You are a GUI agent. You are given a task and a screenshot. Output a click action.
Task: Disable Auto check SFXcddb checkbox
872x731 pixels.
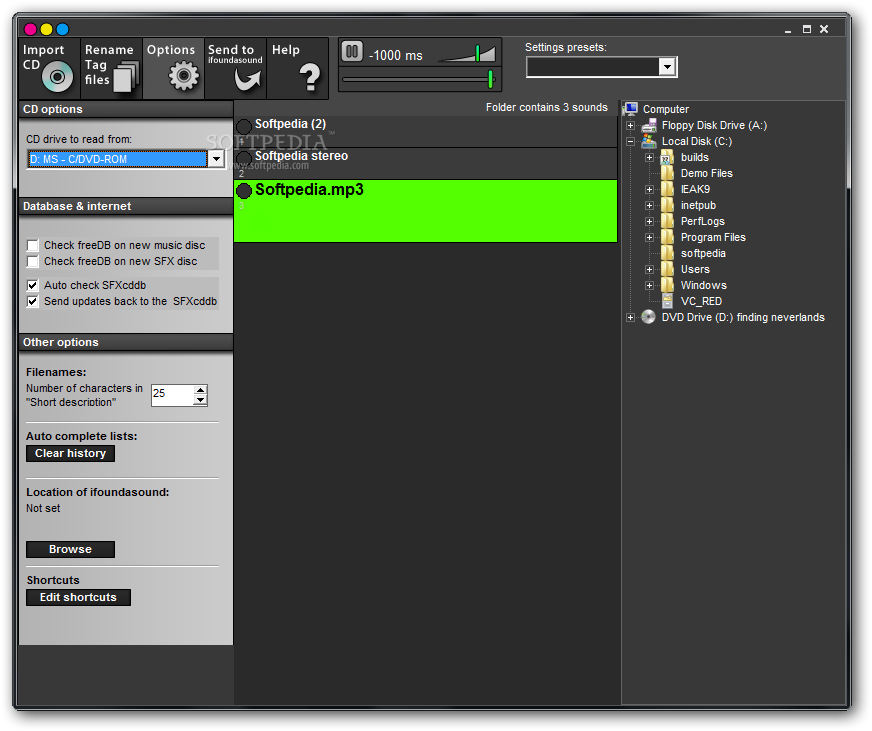click(x=33, y=285)
